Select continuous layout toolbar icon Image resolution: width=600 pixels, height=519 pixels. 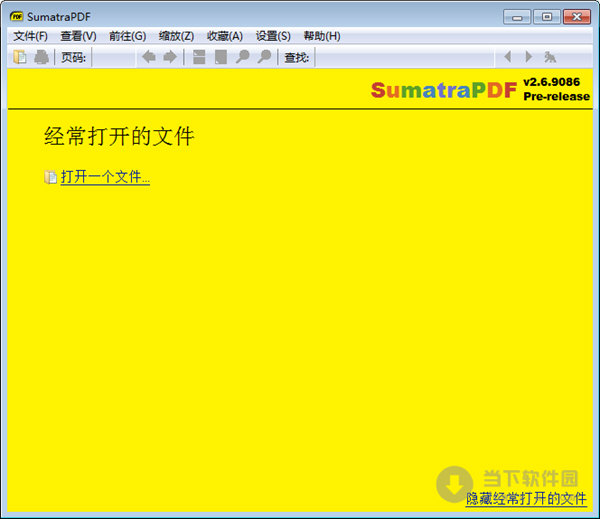[x=199, y=57]
